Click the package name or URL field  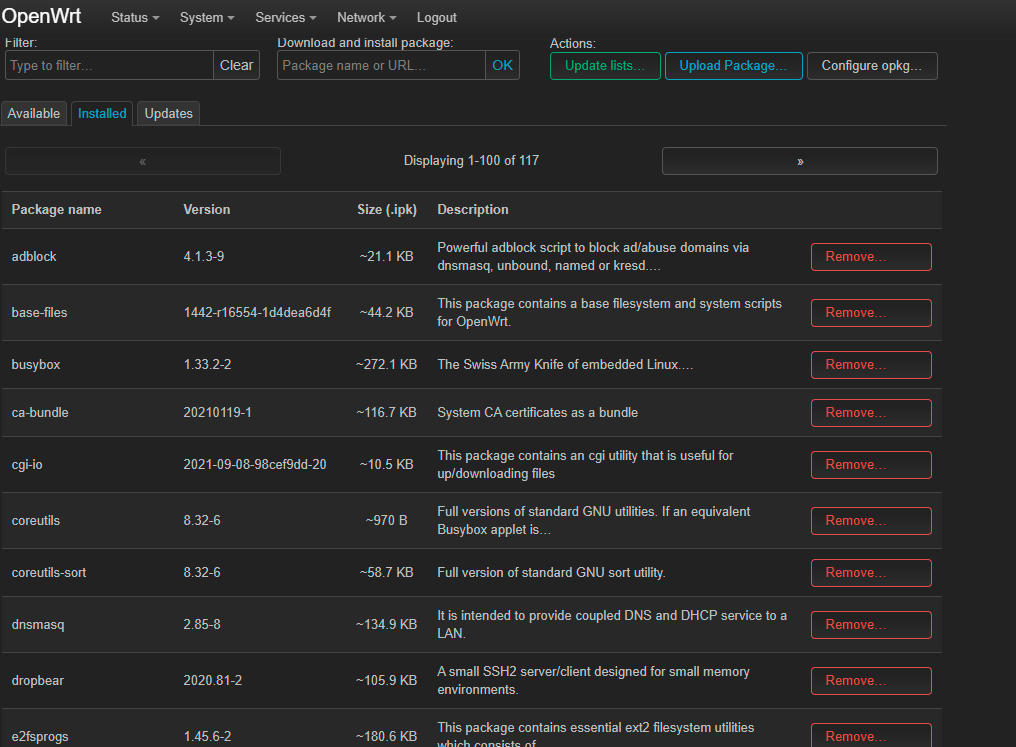381,65
